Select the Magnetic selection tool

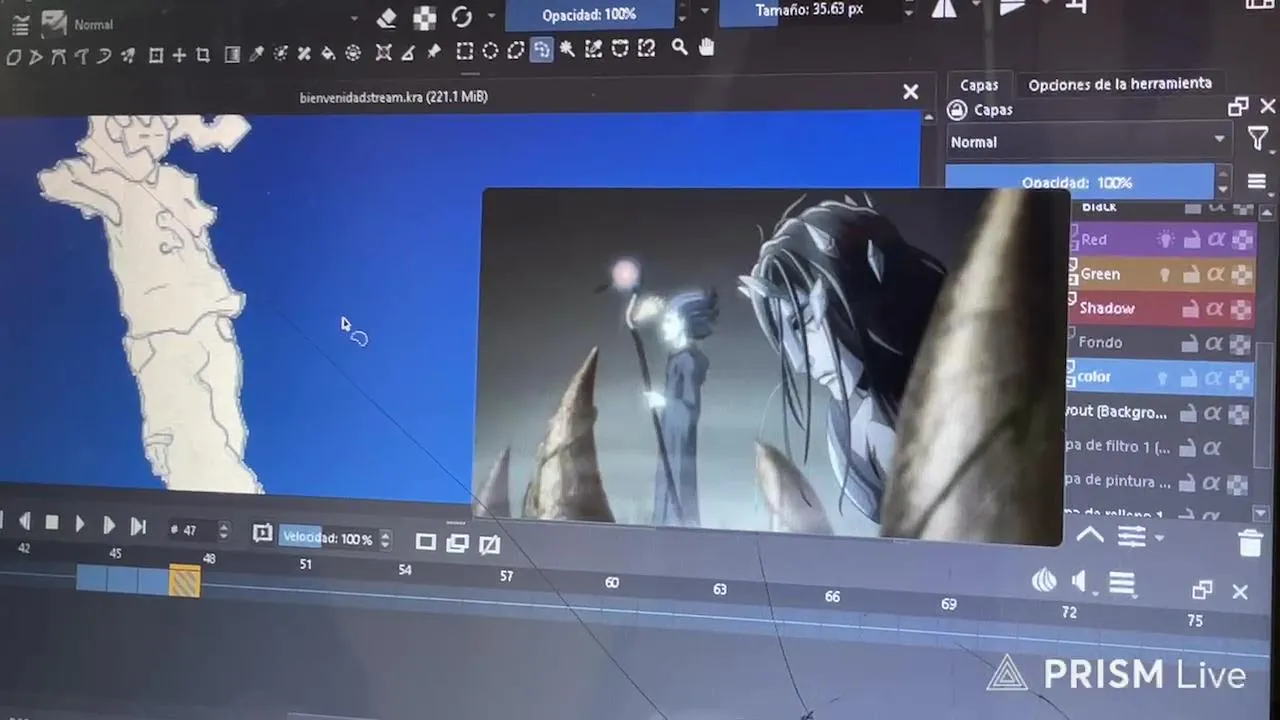click(x=645, y=48)
